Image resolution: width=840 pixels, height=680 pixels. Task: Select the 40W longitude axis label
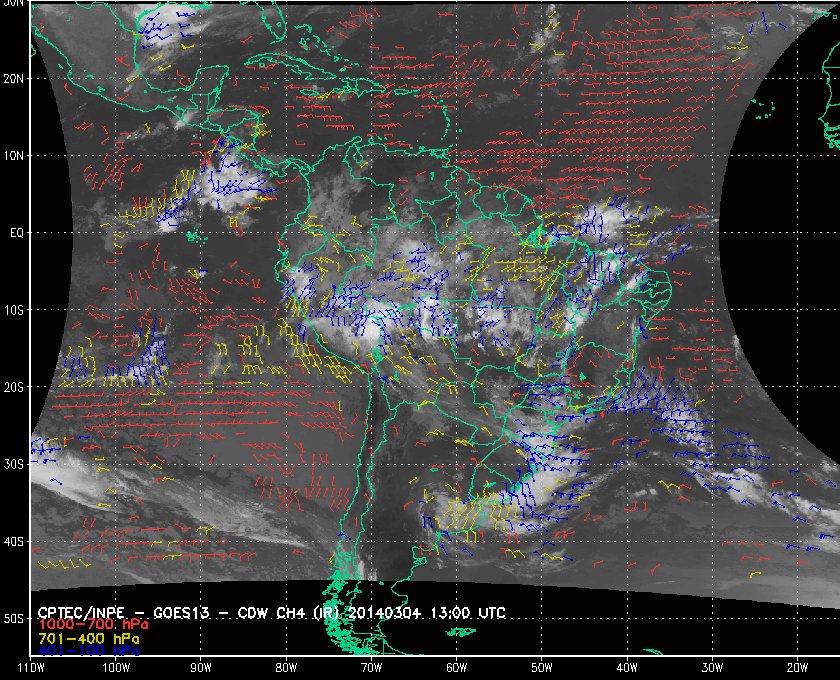point(626,667)
